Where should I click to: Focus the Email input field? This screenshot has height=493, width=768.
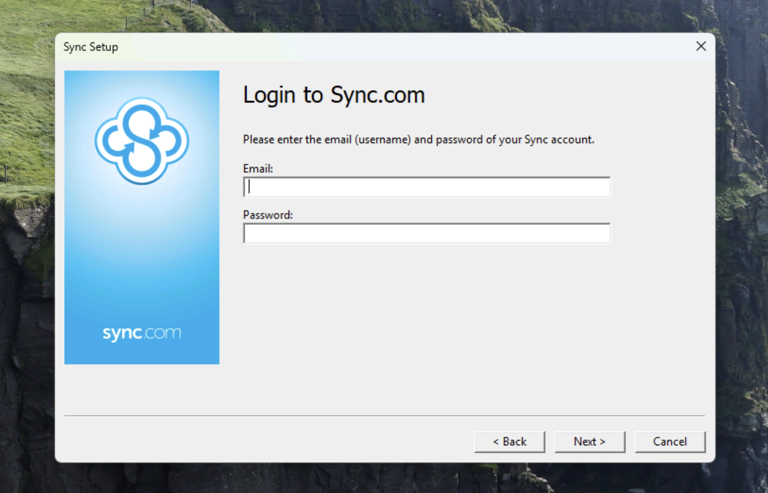point(426,187)
